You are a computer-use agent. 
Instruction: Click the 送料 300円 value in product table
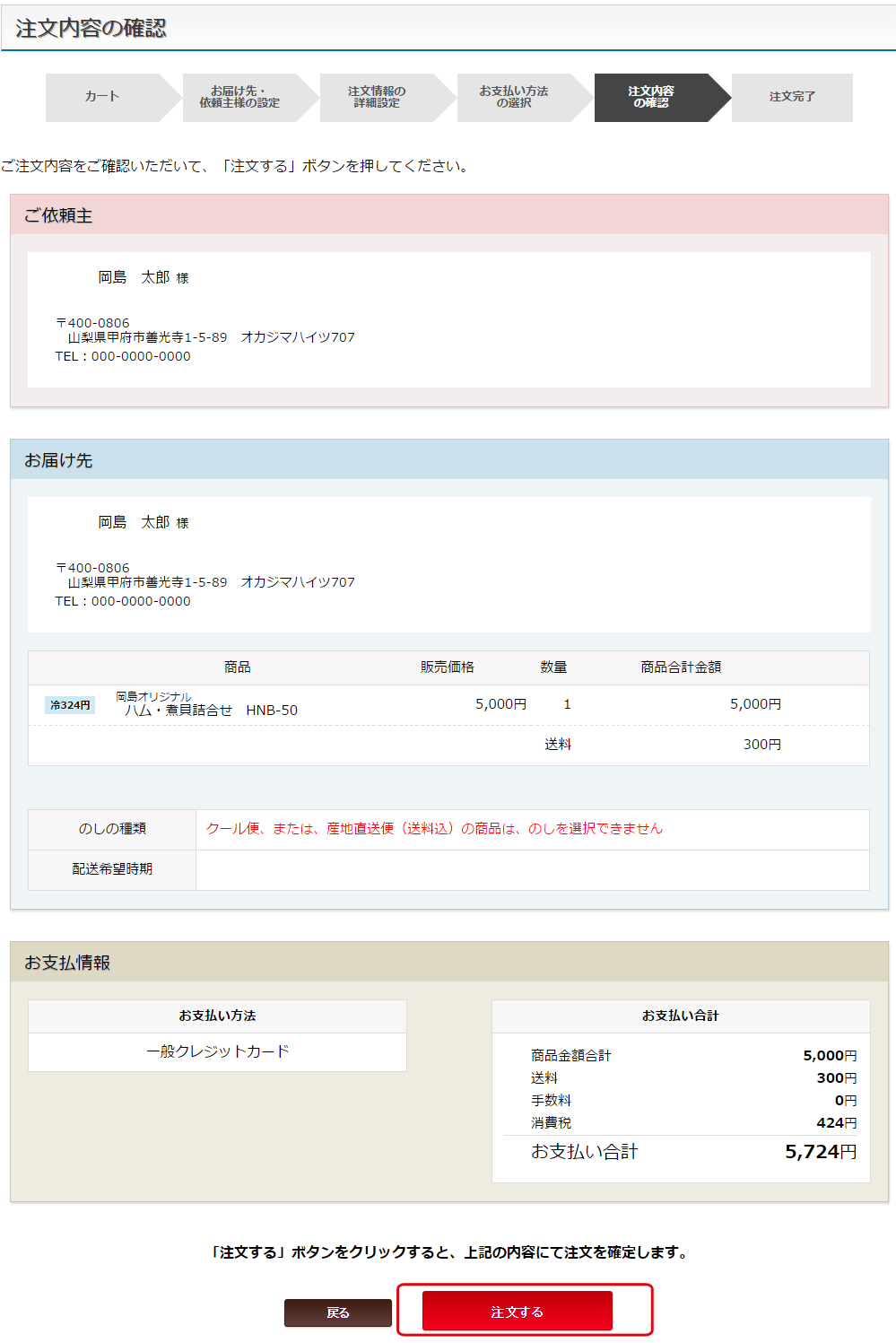[x=762, y=745]
